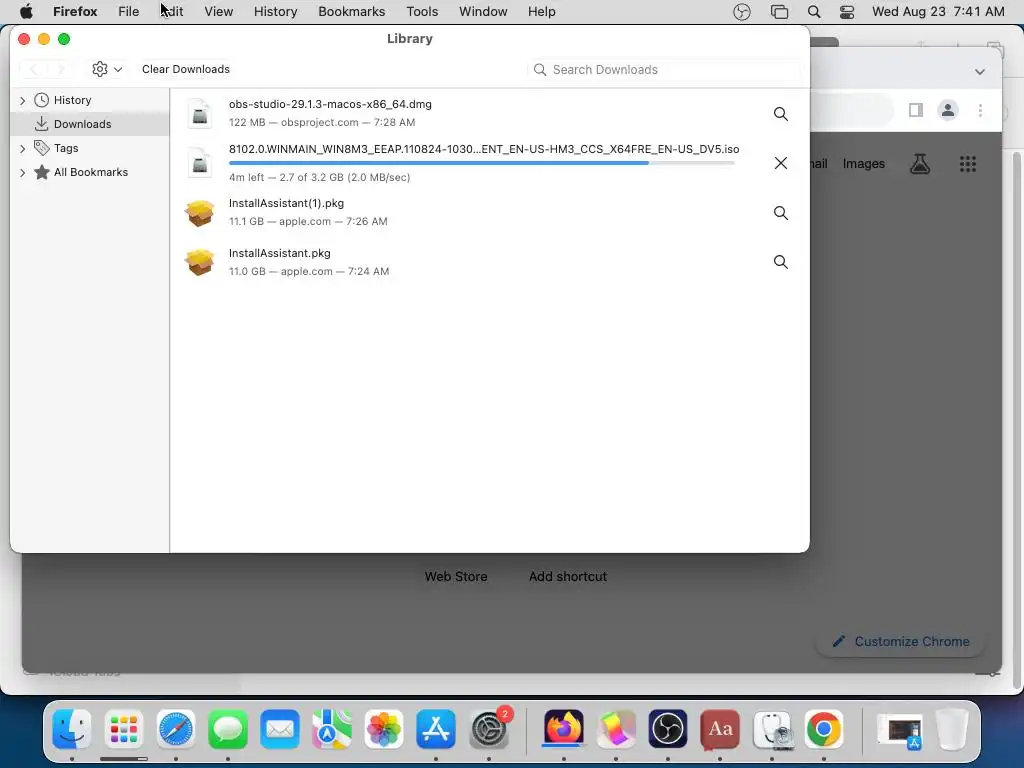Open Launchpad from the Dock
The width and height of the screenshot is (1024, 768).
pyautogui.click(x=123, y=729)
